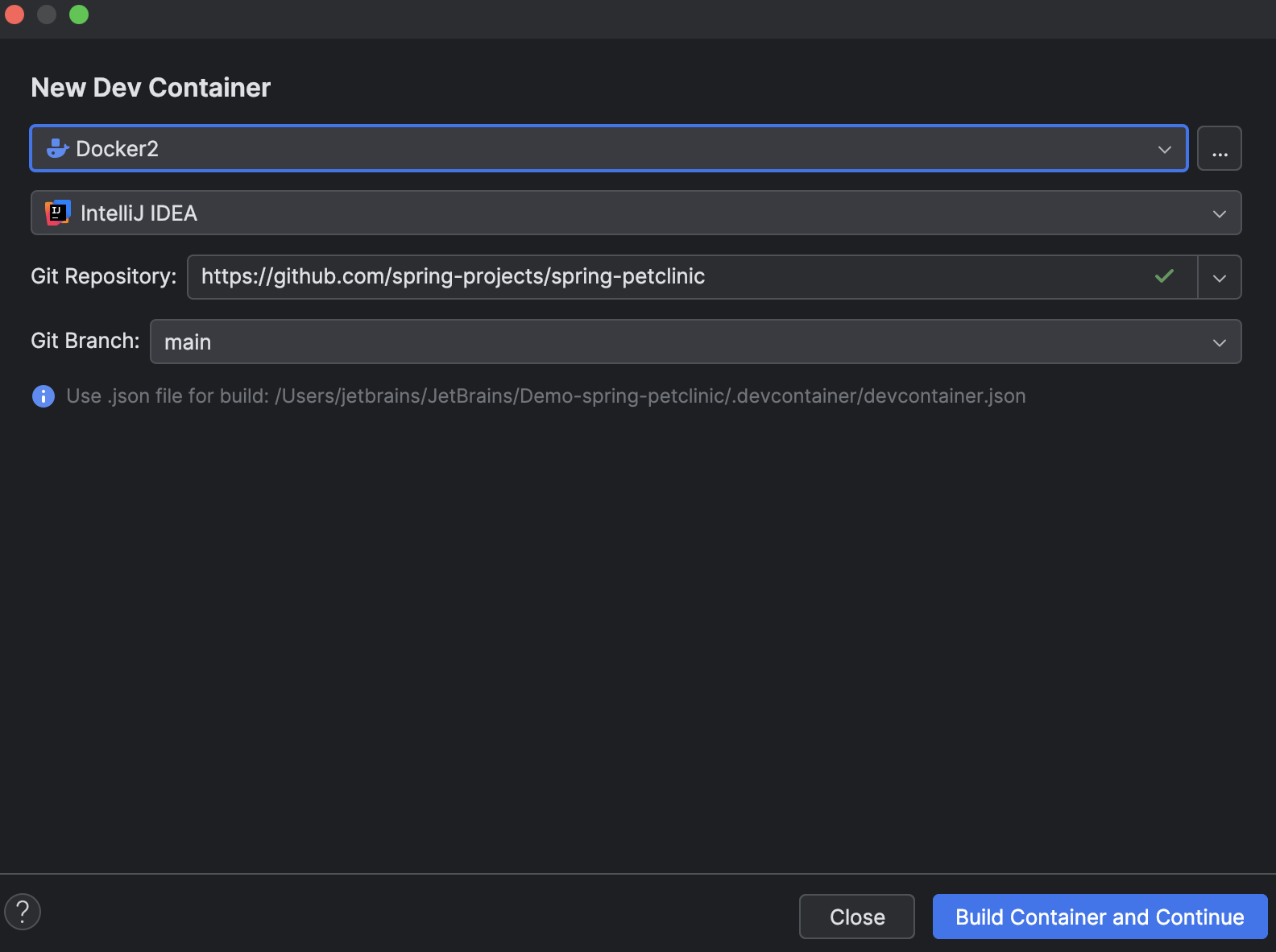Click the main branch value
Screen dimensions: 1276x952
click(x=188, y=342)
